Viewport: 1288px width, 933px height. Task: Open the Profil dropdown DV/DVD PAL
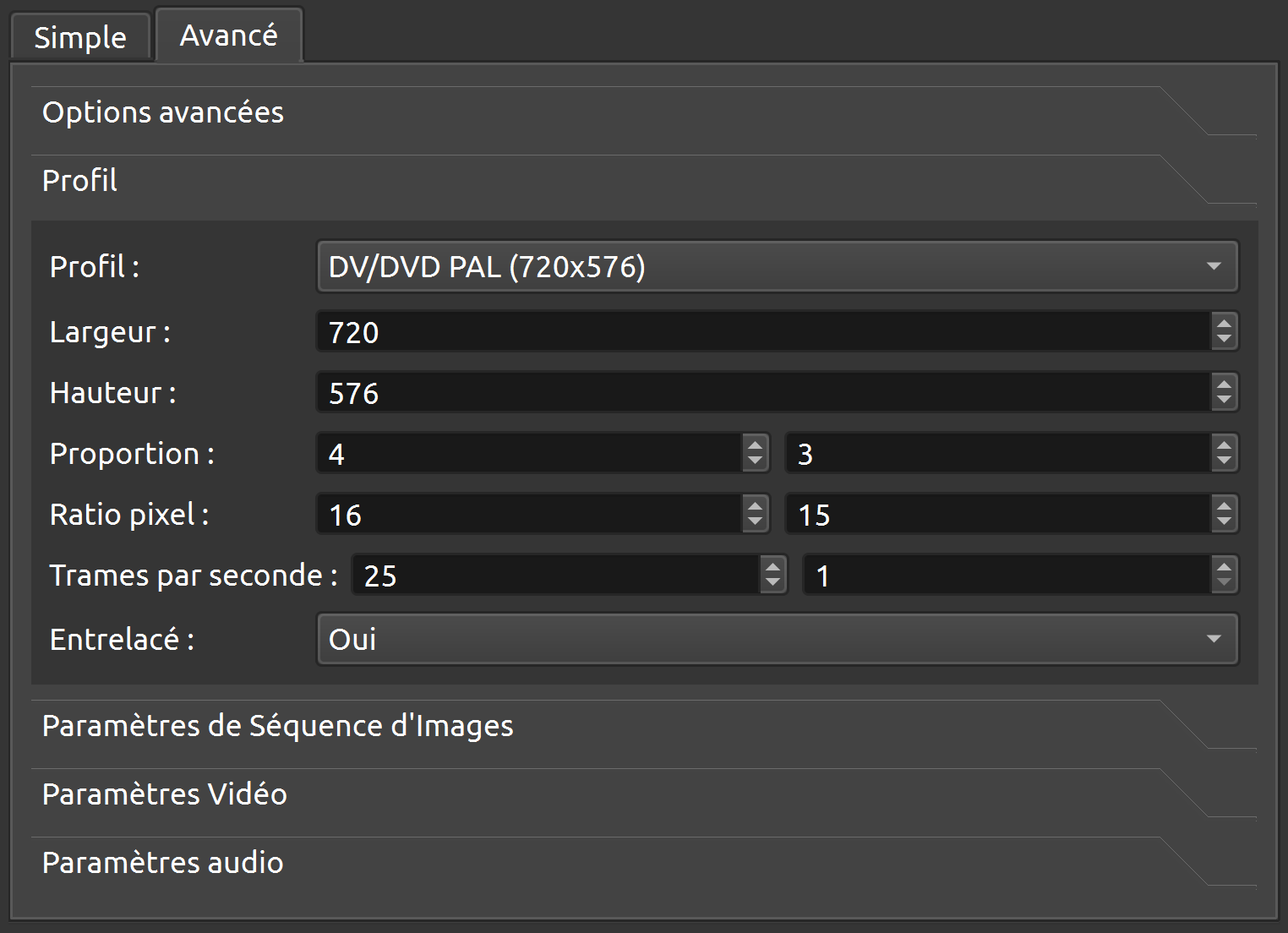pos(777,267)
